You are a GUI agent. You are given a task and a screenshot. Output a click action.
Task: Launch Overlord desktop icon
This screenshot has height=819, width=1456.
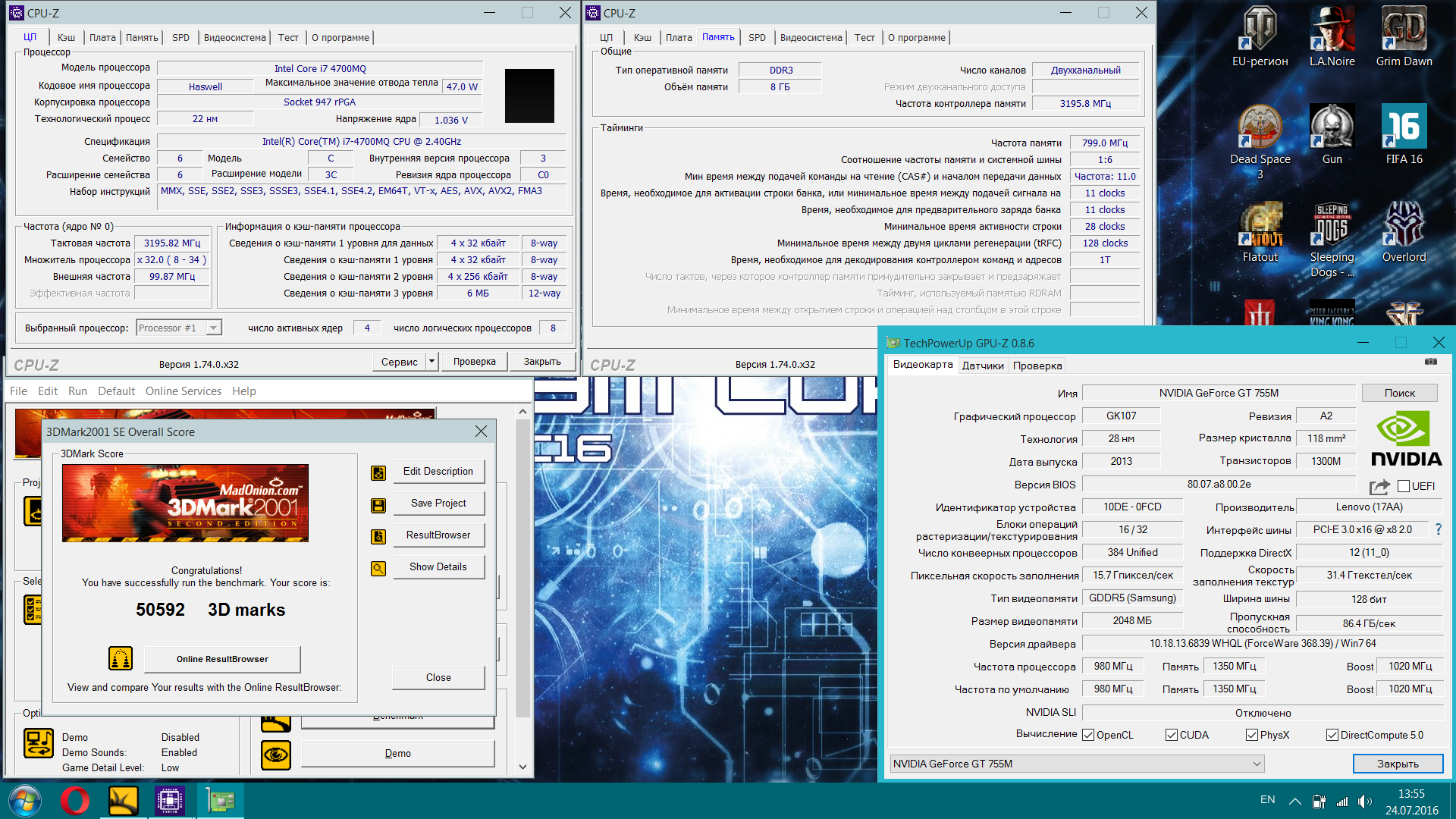[x=1404, y=231]
